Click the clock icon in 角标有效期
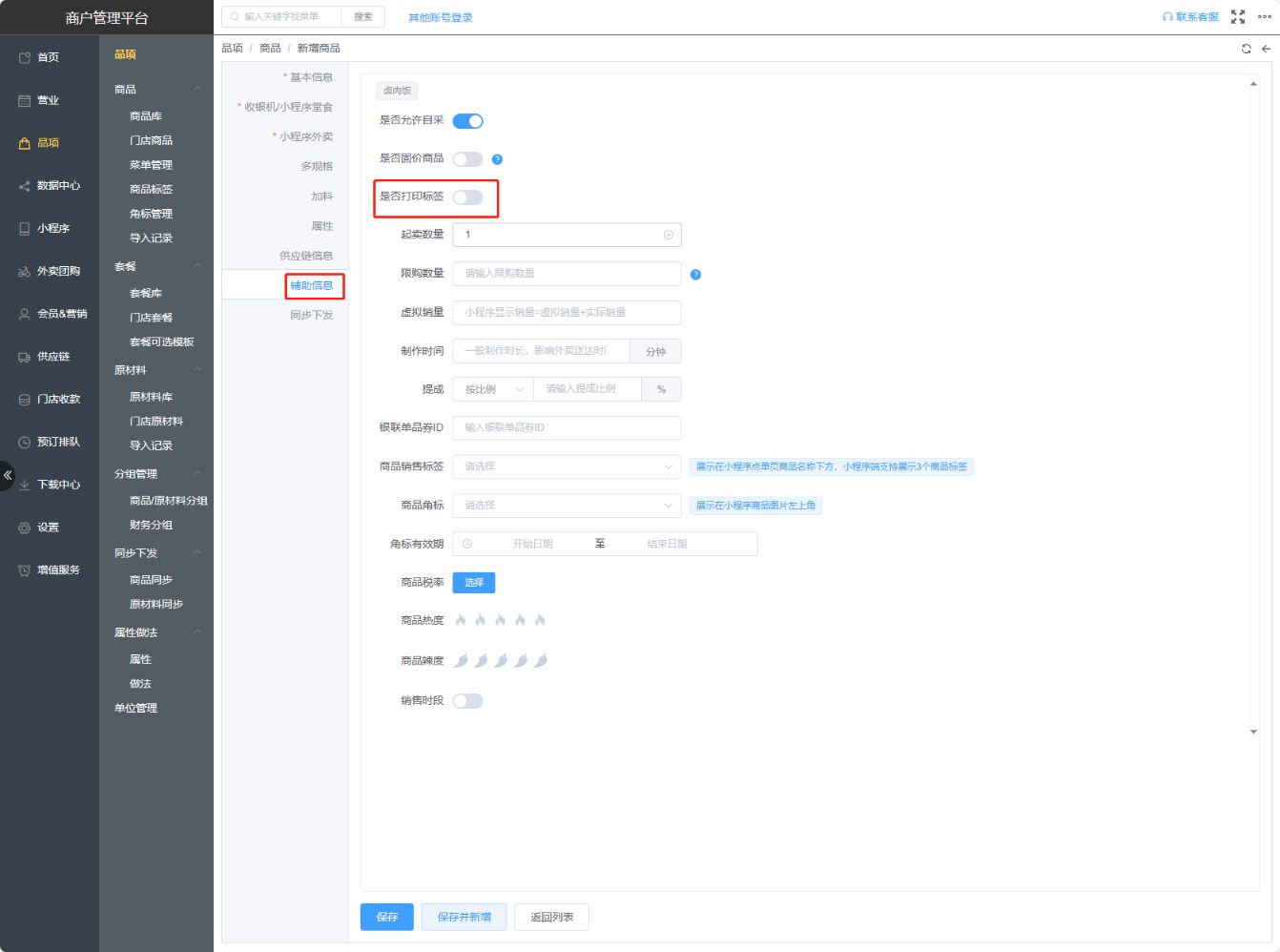1280x952 pixels. click(x=467, y=544)
